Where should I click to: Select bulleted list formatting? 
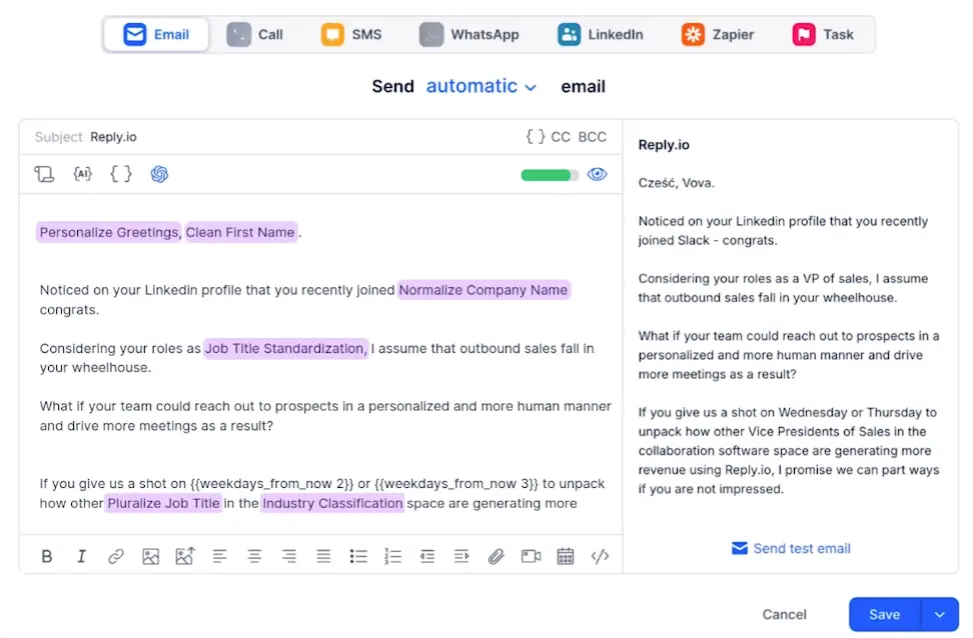pos(359,556)
